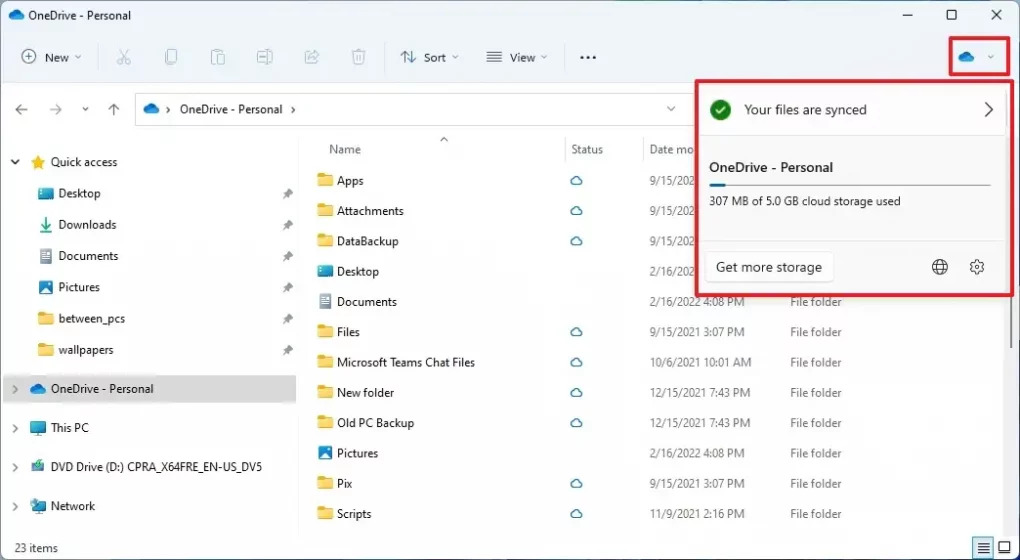Select the Pix folder
The height and width of the screenshot is (560, 1020).
(345, 483)
